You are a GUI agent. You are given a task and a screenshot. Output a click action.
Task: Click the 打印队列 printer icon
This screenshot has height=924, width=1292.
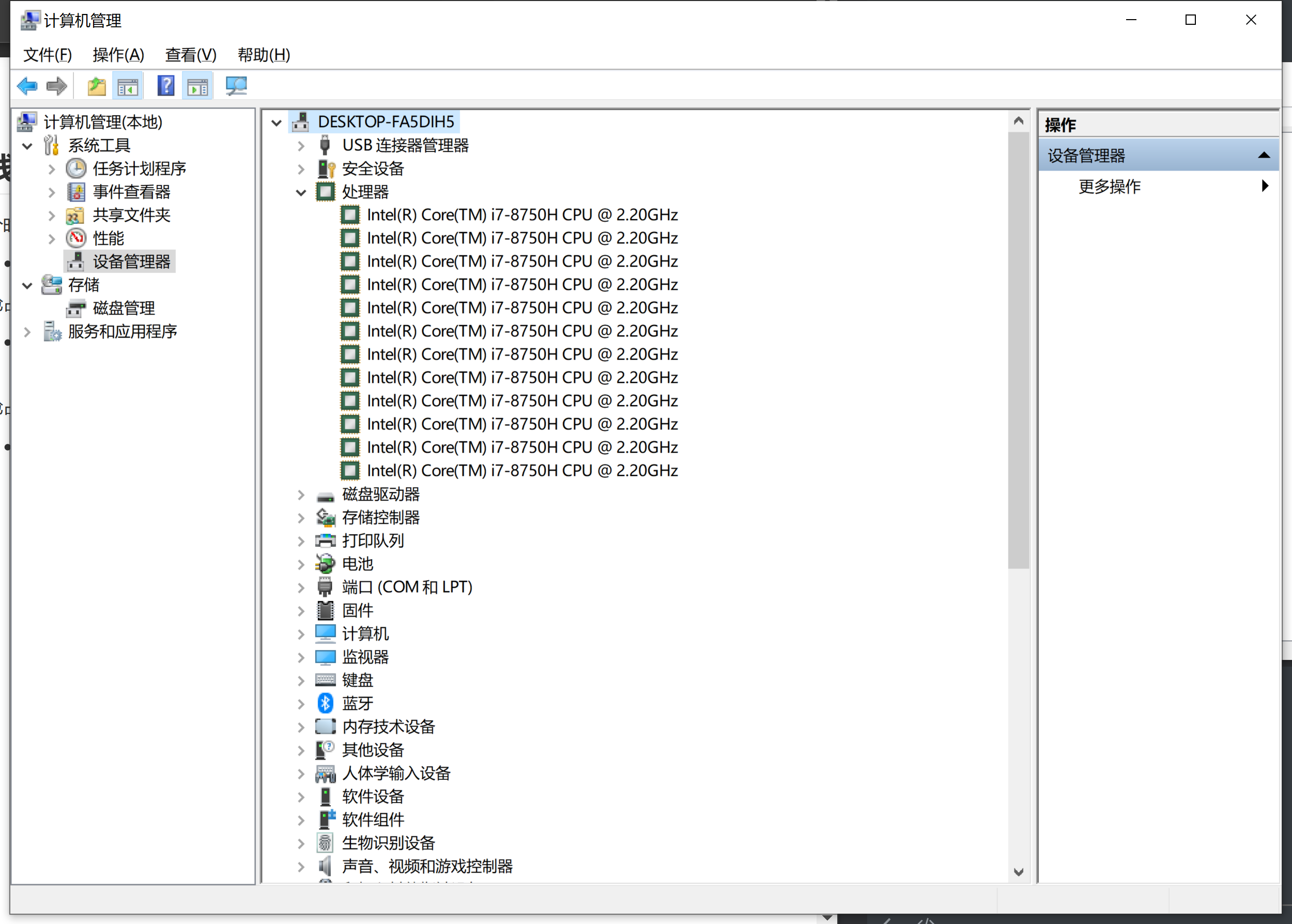pos(326,541)
